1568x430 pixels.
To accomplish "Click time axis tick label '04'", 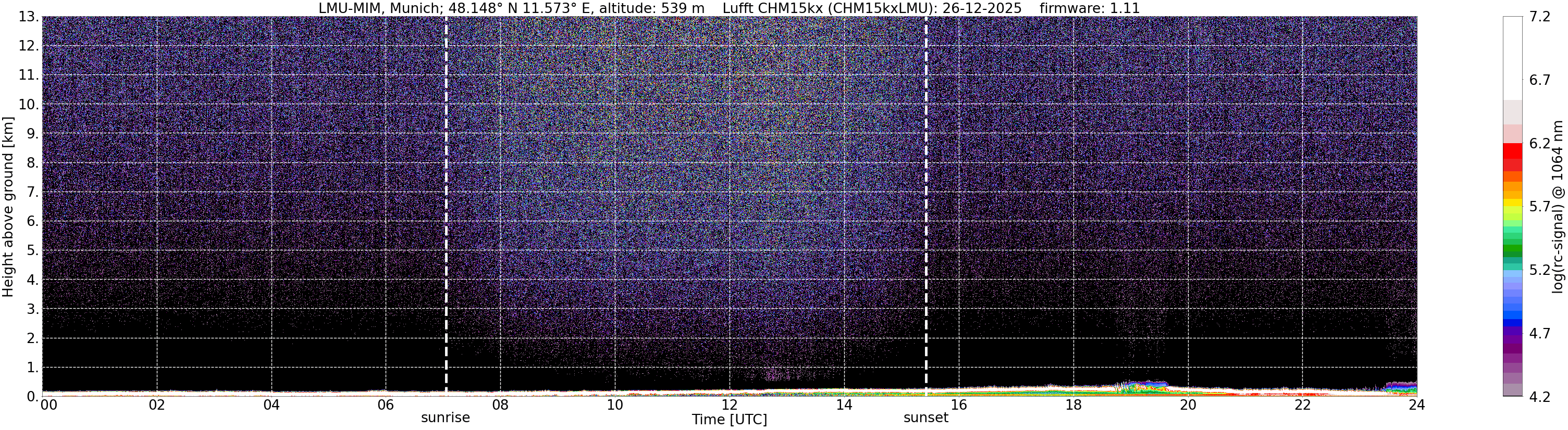I will [x=271, y=405].
